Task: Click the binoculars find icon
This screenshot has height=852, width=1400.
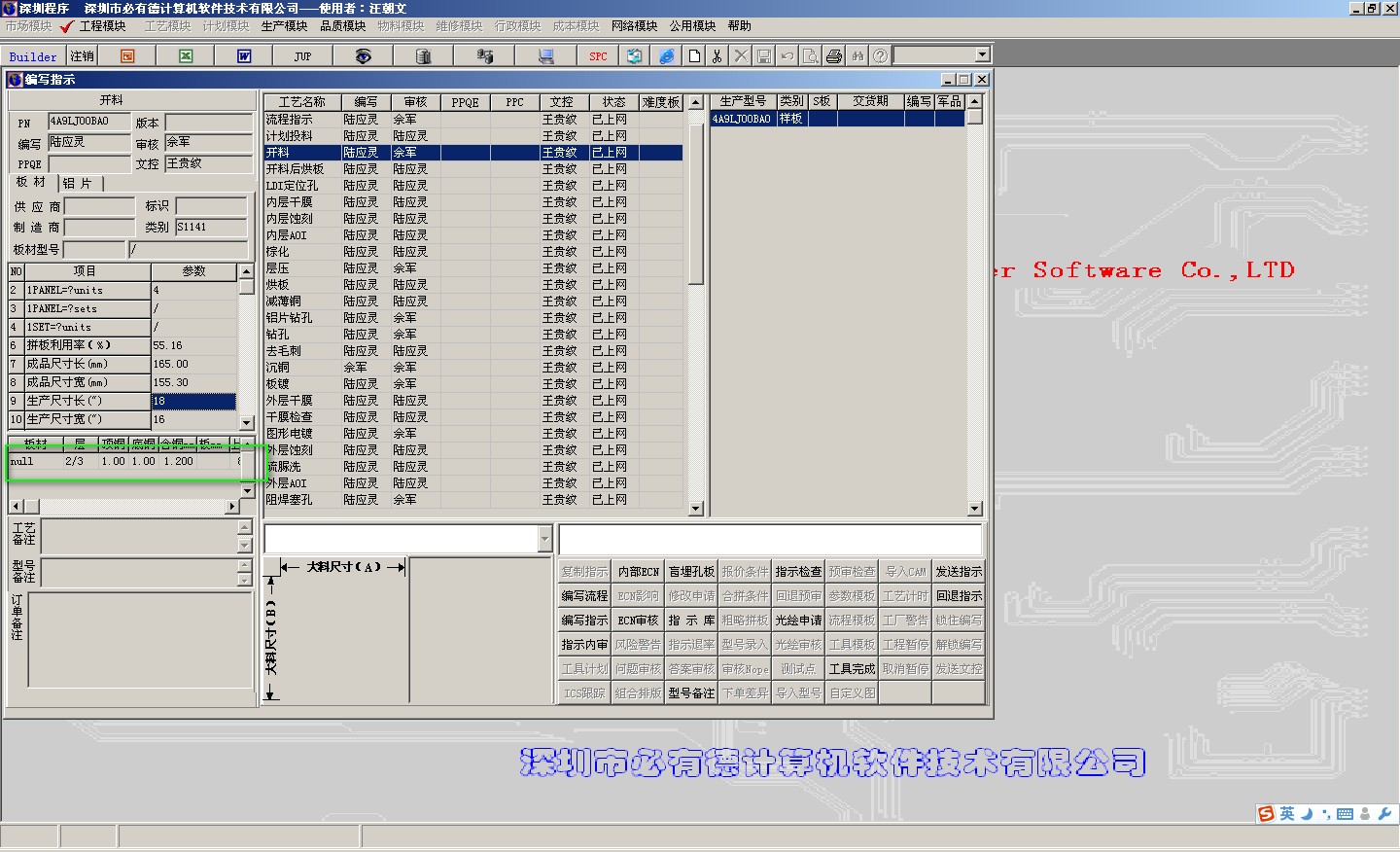Action: point(857,56)
